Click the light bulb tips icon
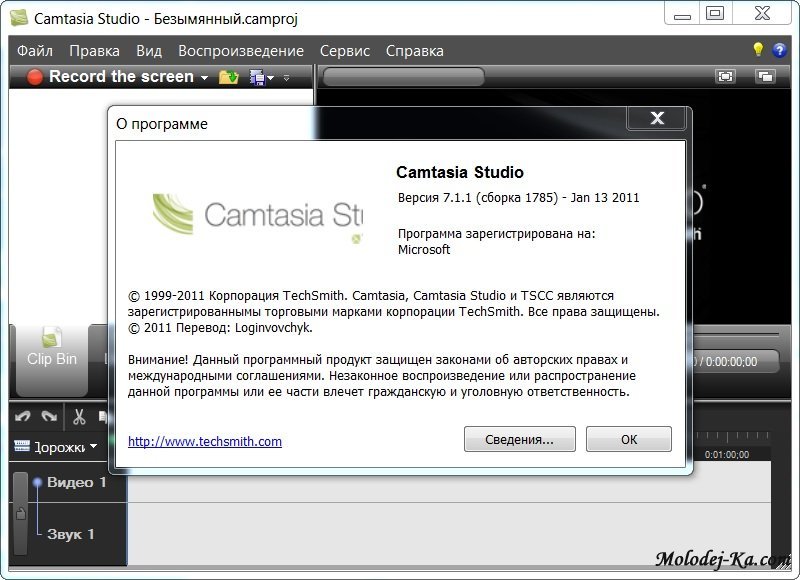Screen dimensions: 800x580 [x=758, y=49]
